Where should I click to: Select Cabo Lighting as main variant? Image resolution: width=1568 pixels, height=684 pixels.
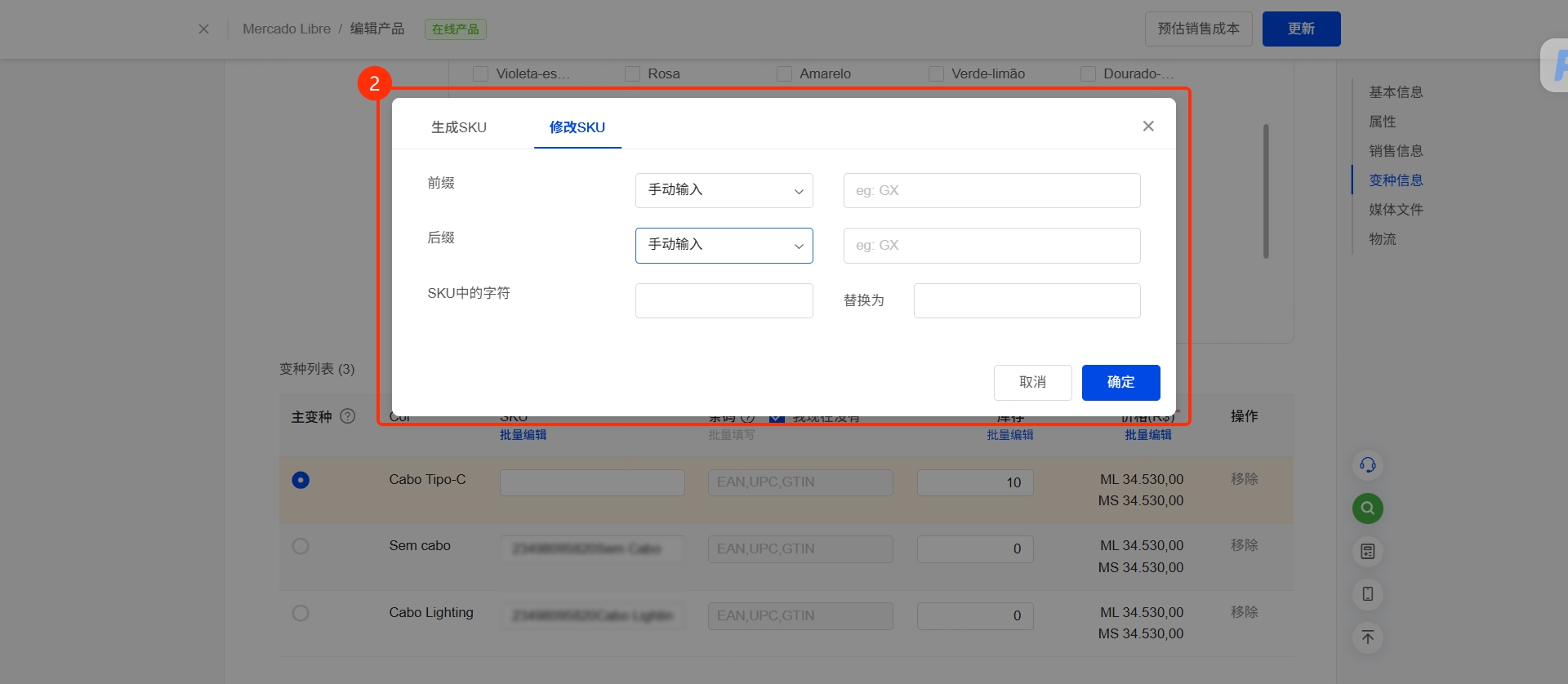(x=301, y=613)
